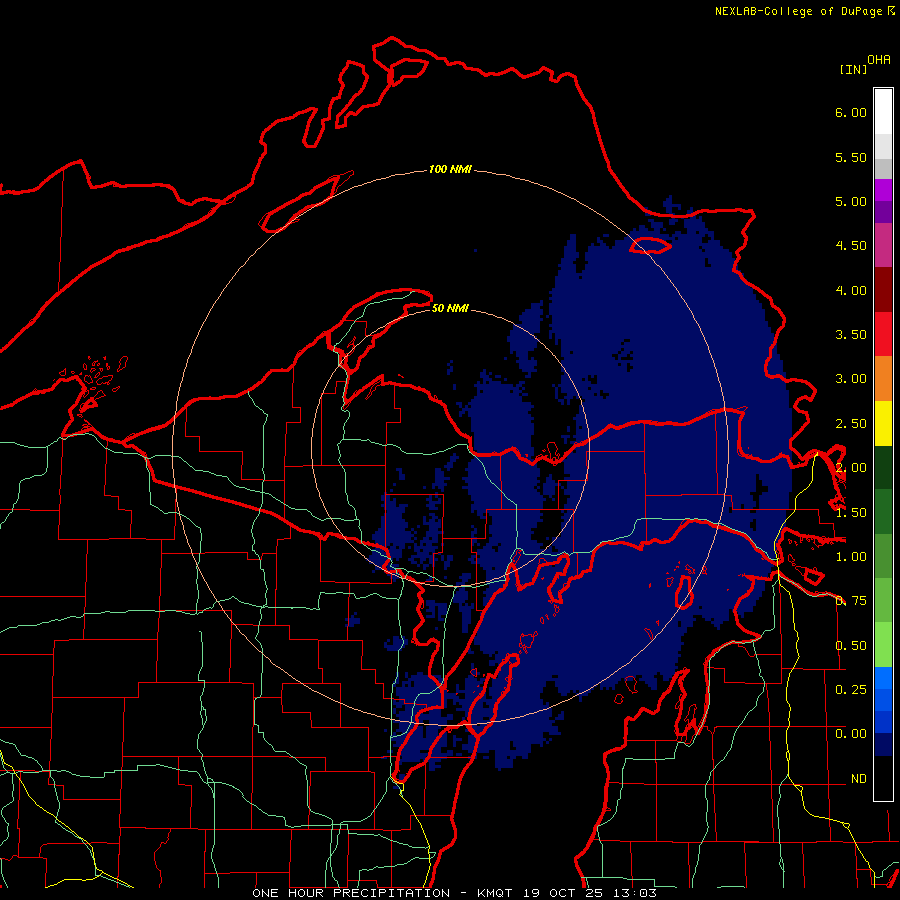The width and height of the screenshot is (900, 900).
Task: Click the 50 NMI range ring label
Action: click(451, 309)
